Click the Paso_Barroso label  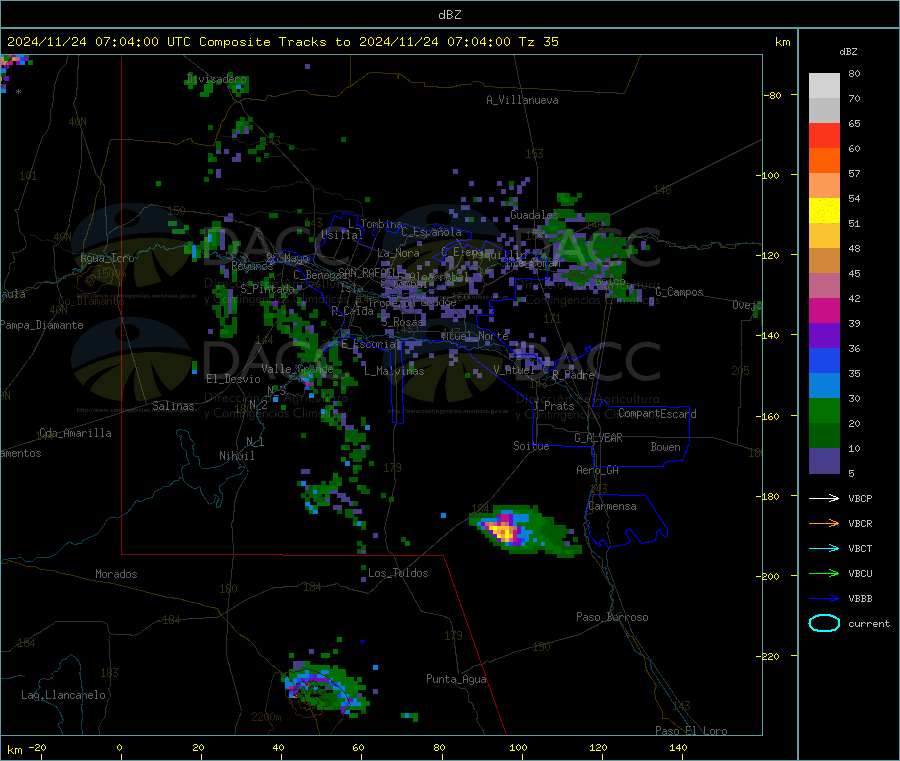[612, 617]
